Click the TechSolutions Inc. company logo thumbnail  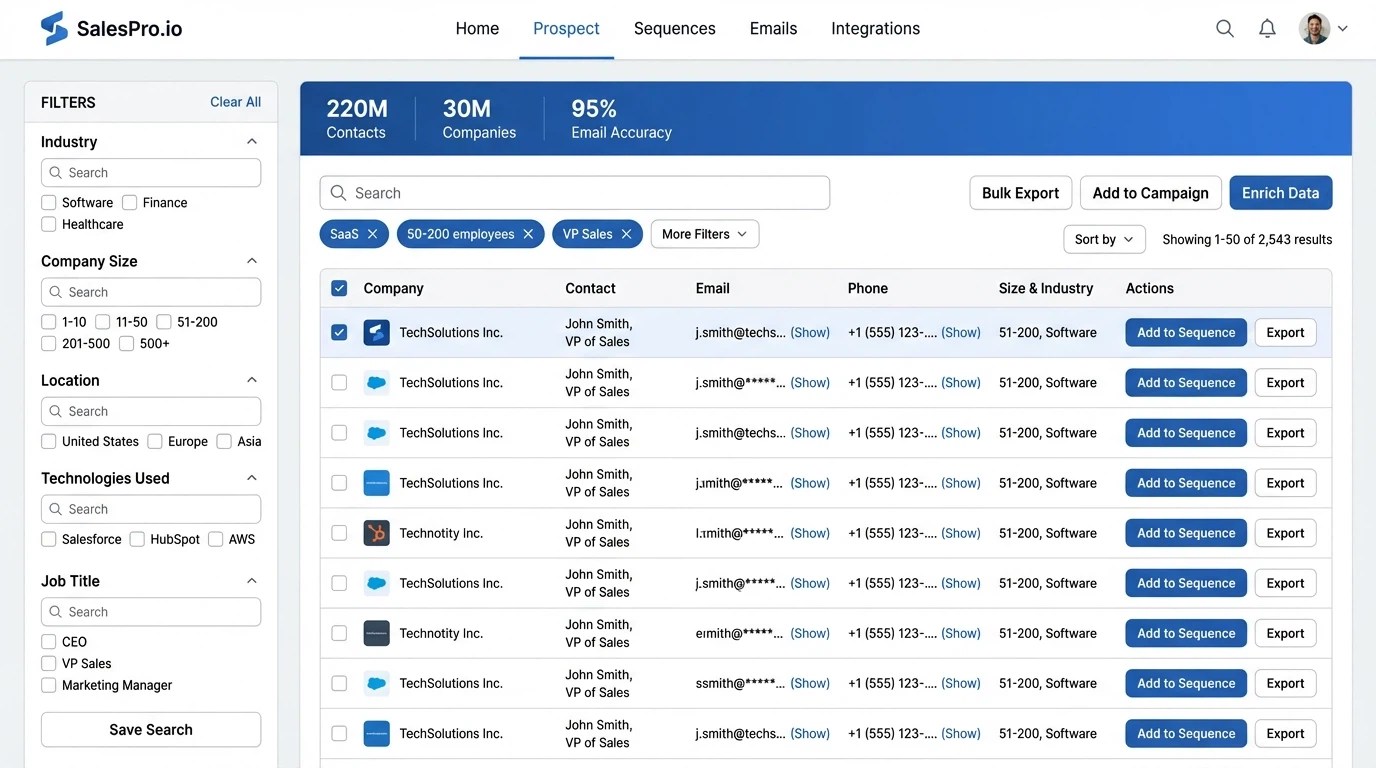click(x=376, y=332)
